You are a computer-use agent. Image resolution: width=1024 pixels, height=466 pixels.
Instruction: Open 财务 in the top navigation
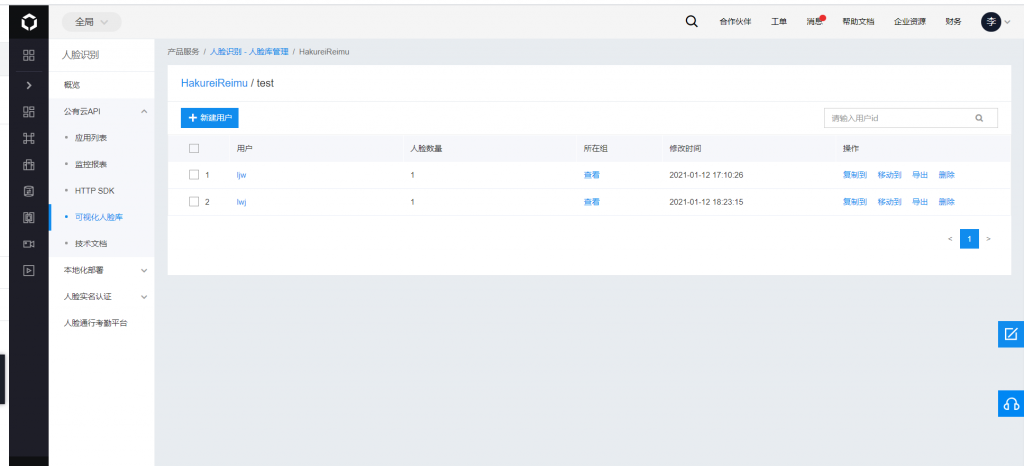click(x=953, y=22)
